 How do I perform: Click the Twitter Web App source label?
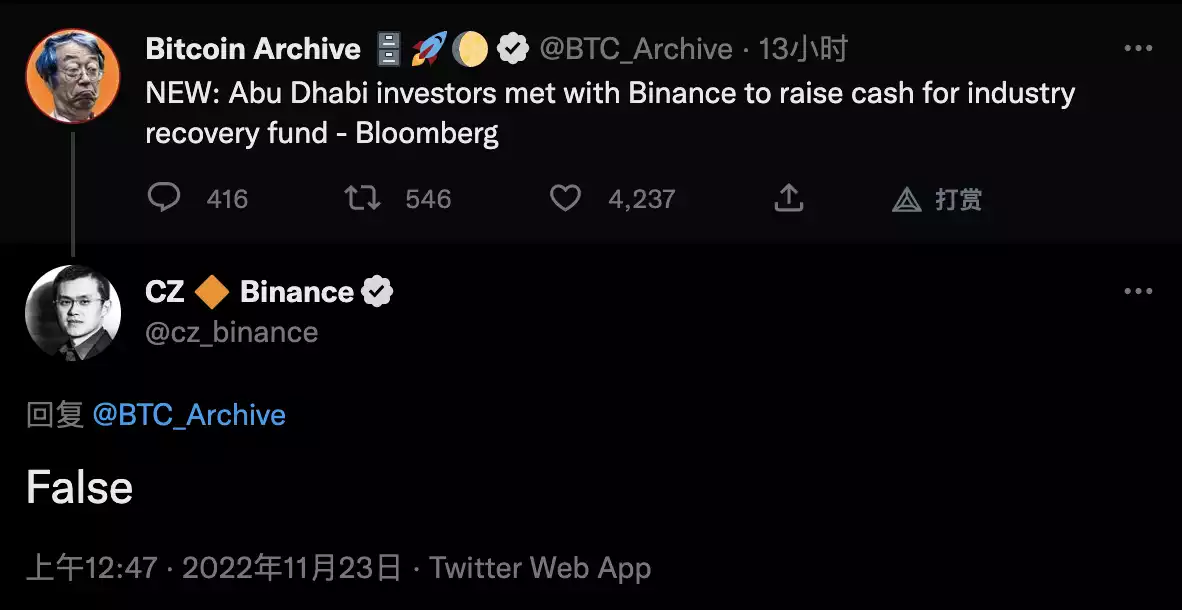pos(540,569)
